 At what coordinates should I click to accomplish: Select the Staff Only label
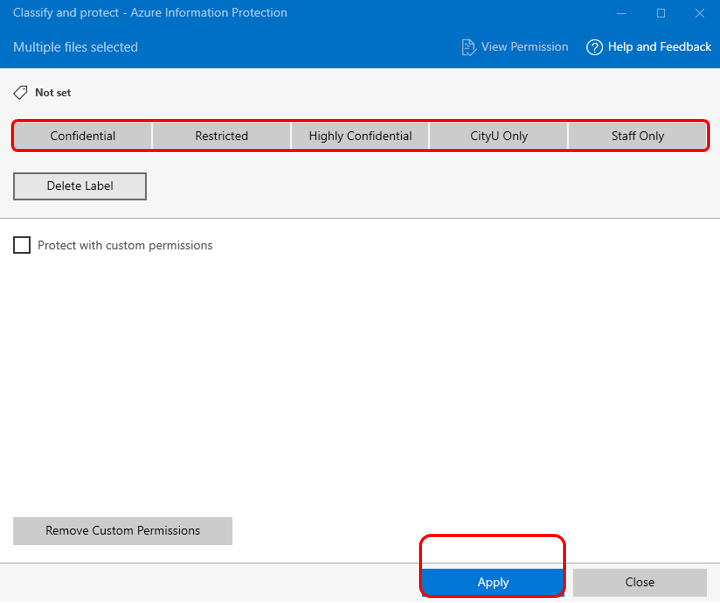tap(637, 136)
